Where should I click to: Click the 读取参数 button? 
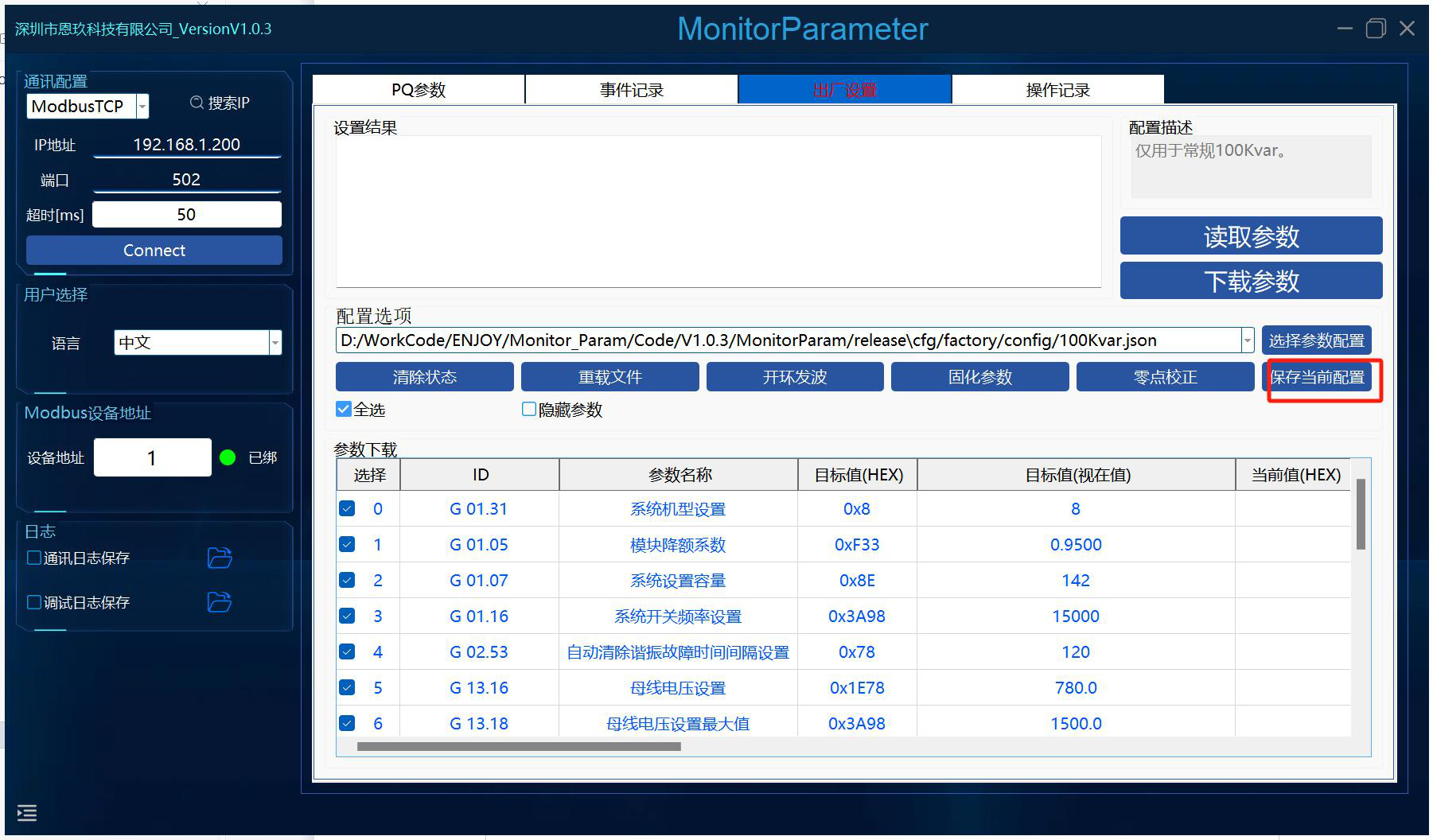pos(1252,236)
